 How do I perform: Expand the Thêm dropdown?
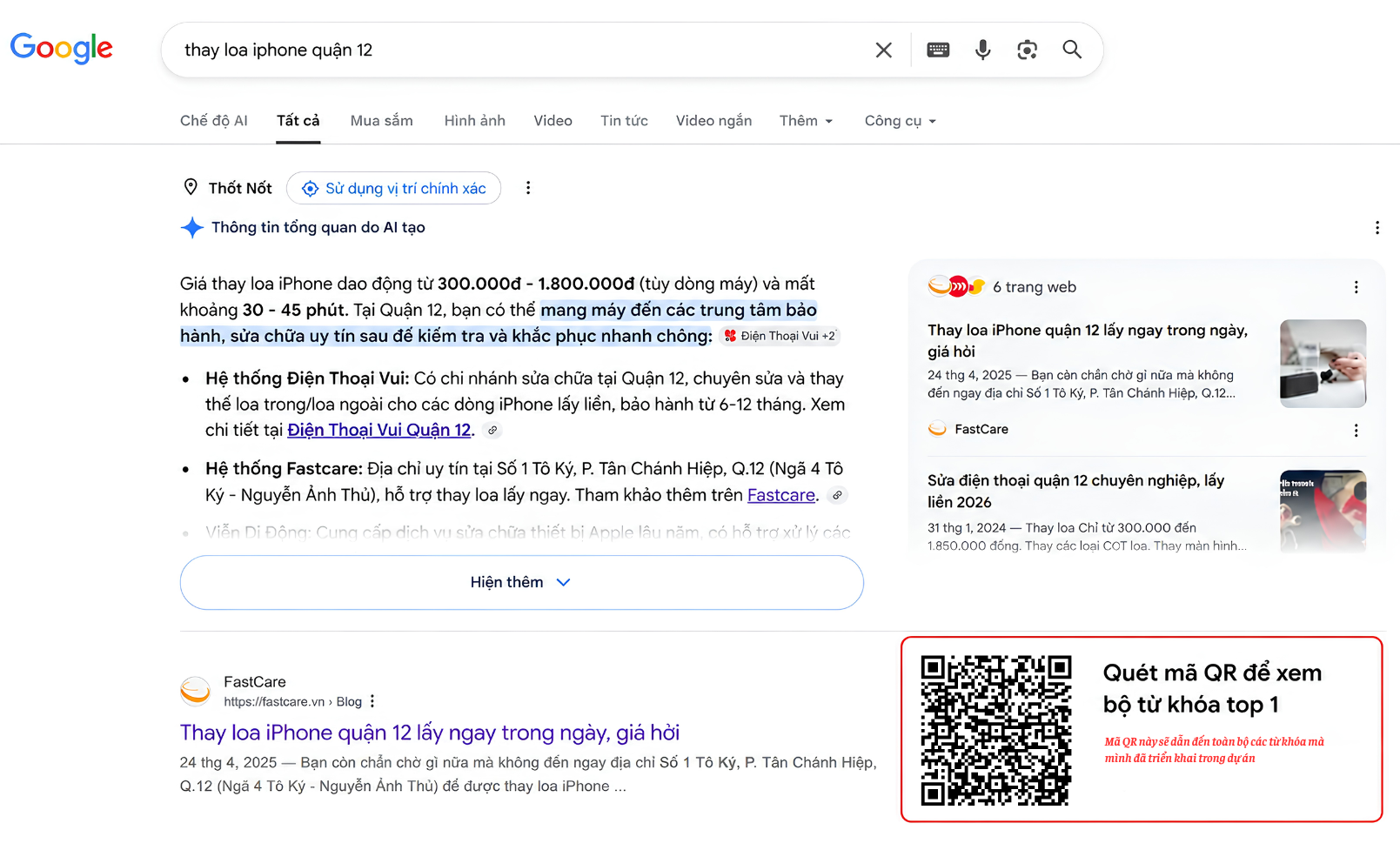806,121
